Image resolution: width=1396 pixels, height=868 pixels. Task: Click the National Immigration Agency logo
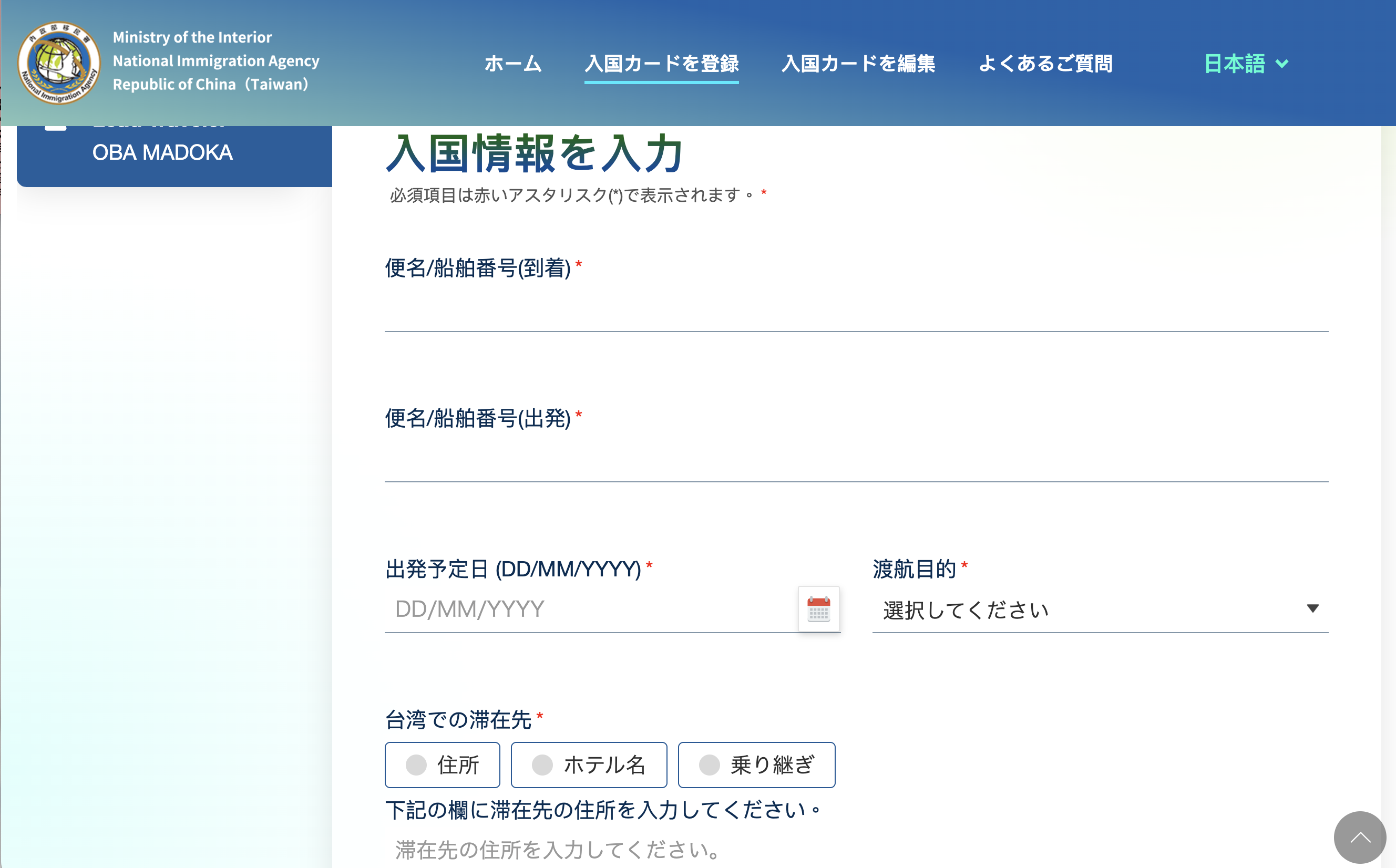pos(58,63)
